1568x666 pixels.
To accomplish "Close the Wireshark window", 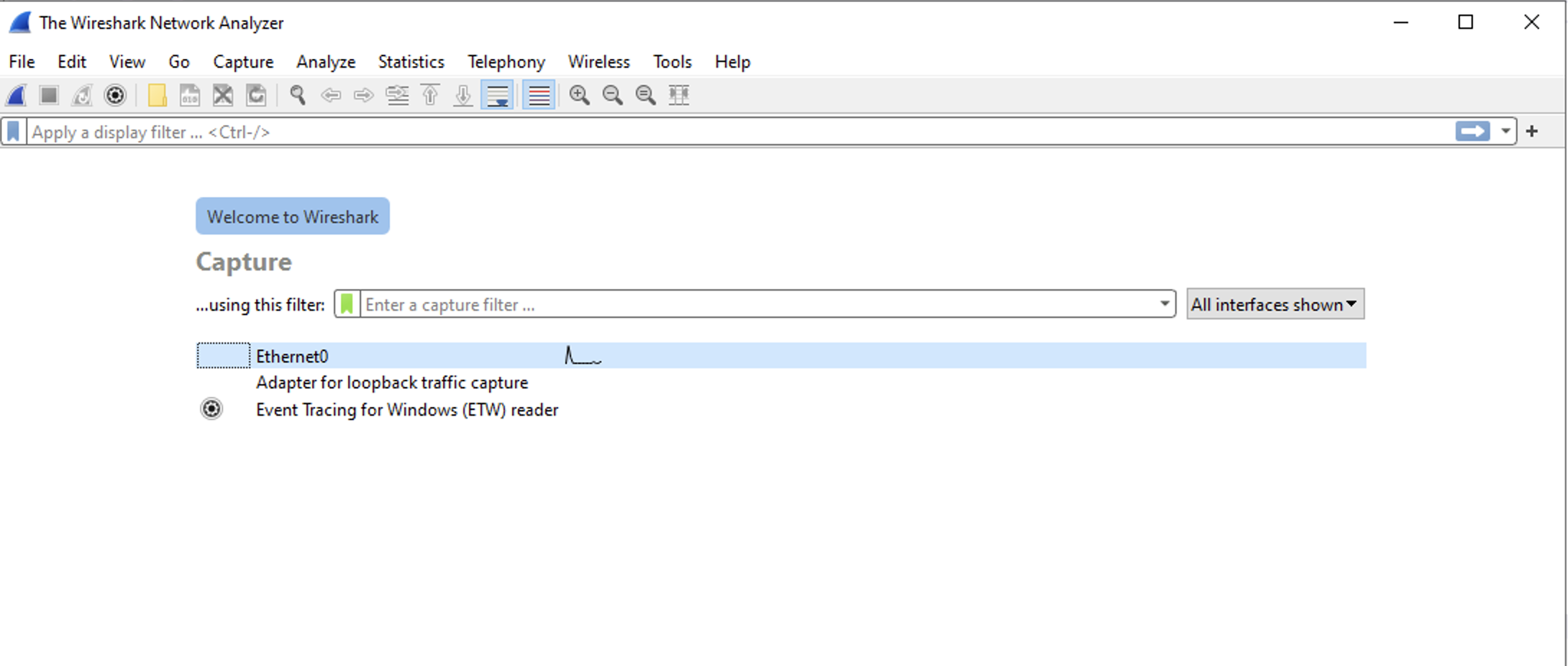I will [x=1531, y=22].
